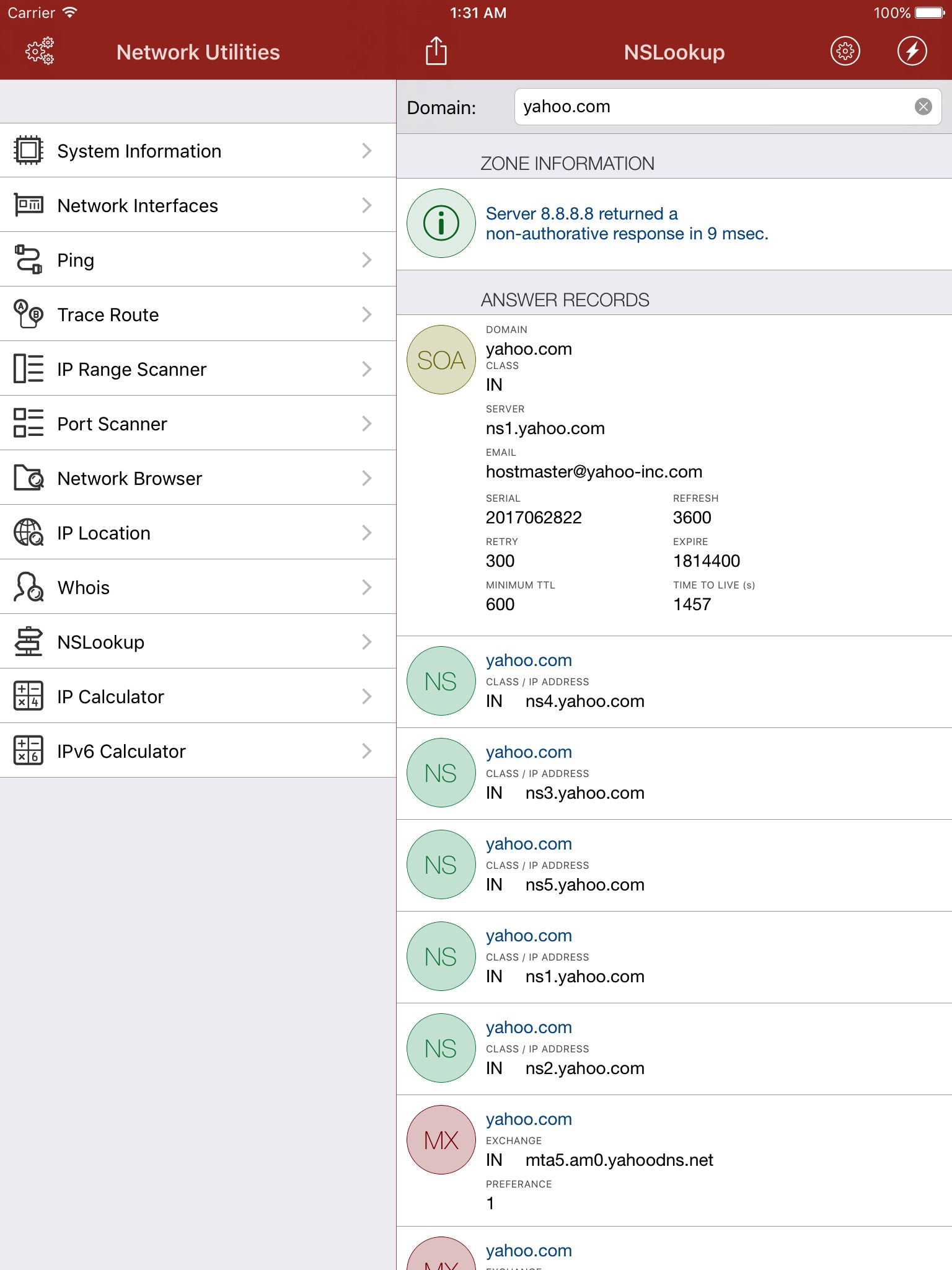Screen dimensions: 952x1270
Task: Open yahoo.com link in ns5.yahoo.com record
Action: 529,844
